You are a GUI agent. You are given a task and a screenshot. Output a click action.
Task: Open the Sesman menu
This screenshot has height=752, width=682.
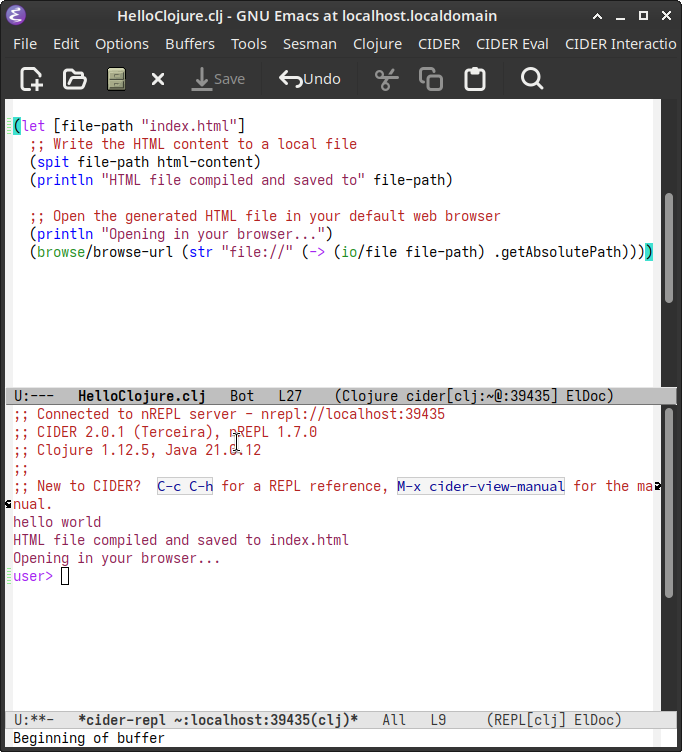pos(310,44)
